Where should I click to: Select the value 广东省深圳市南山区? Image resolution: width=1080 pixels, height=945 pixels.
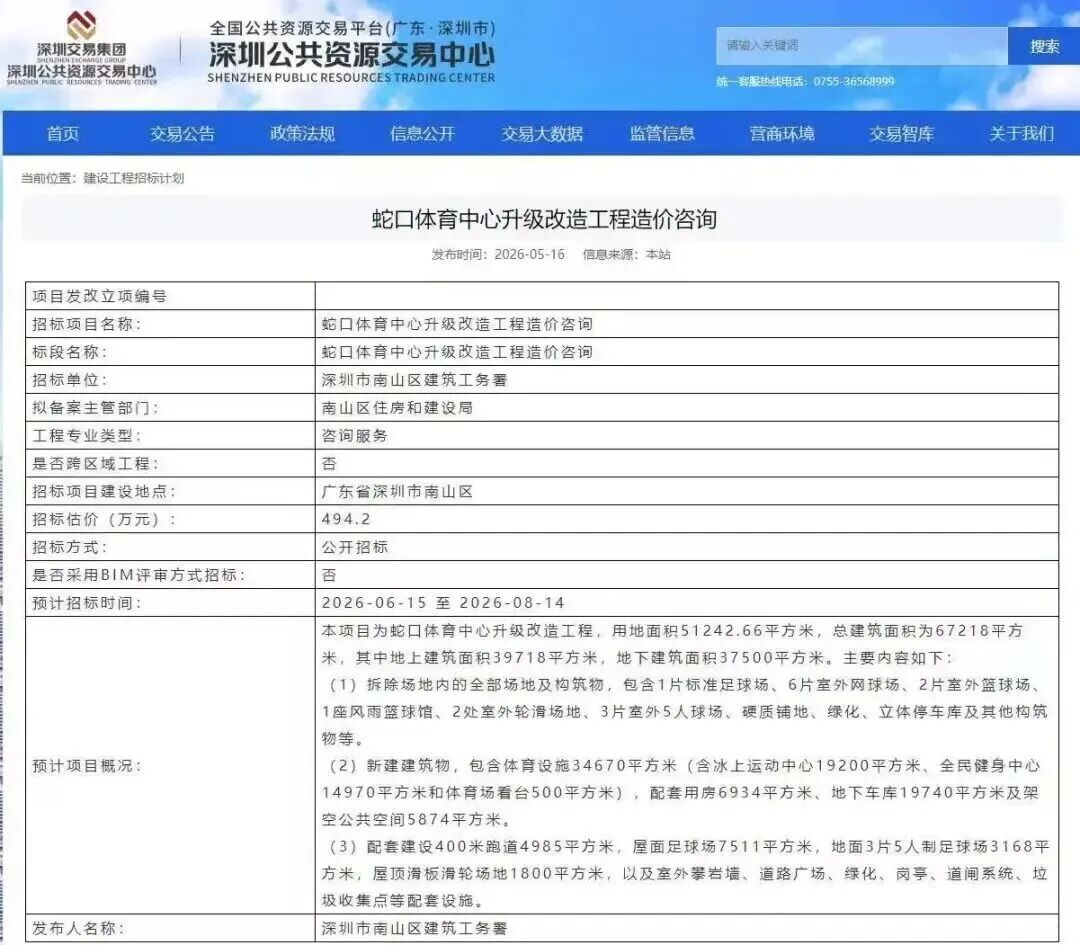point(397,491)
